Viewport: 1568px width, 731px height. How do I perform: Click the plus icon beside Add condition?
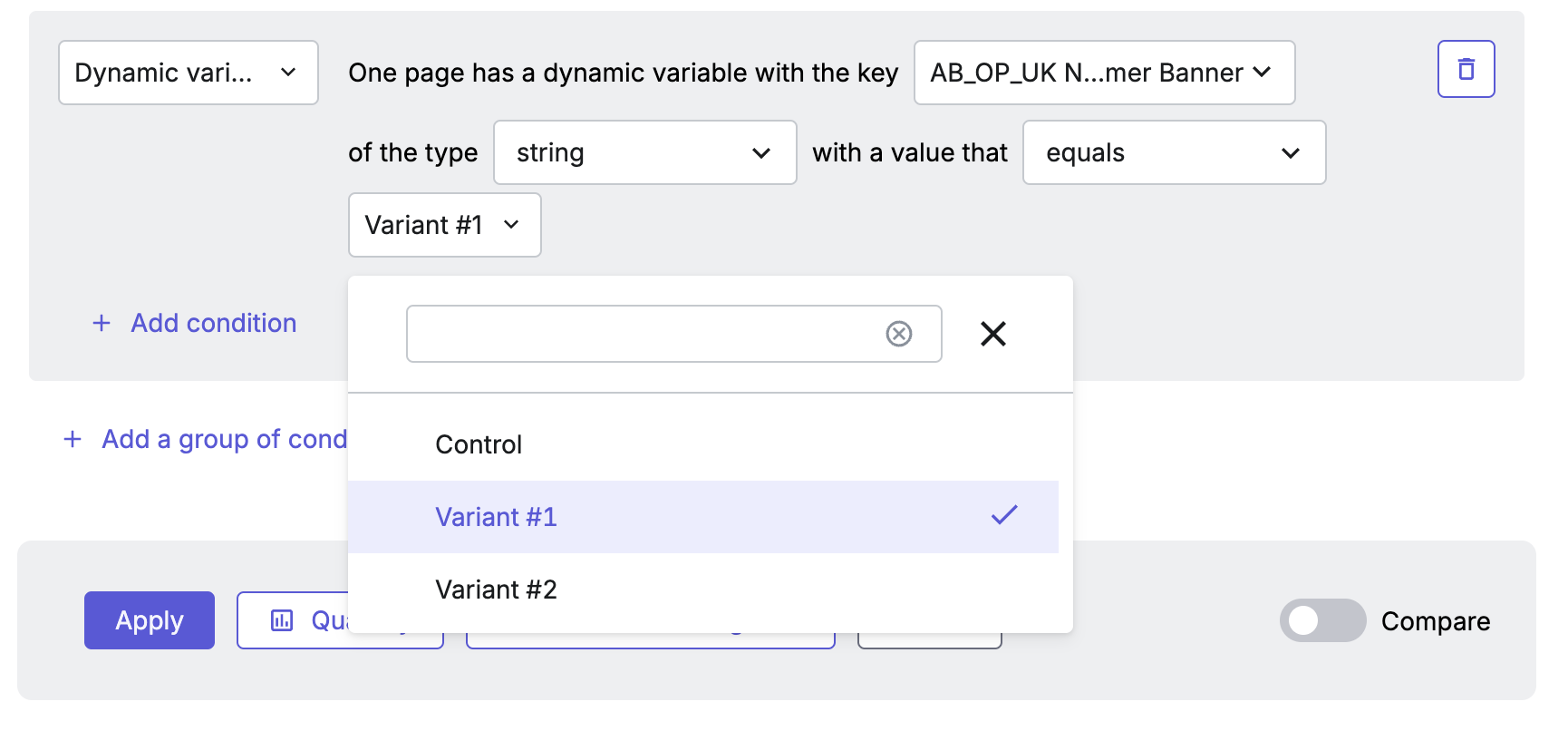pos(102,323)
